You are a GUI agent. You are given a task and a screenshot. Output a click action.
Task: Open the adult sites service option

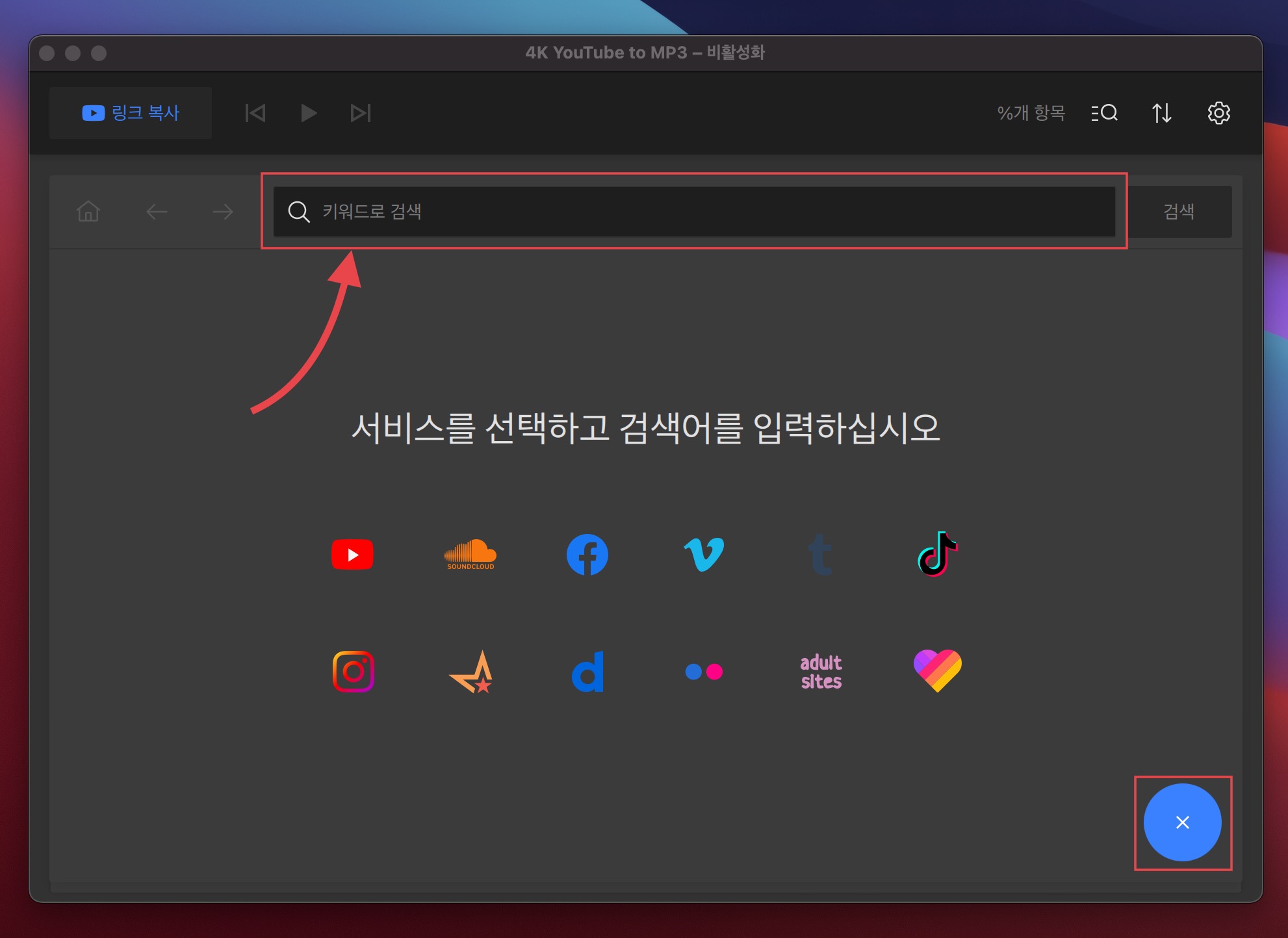point(821,671)
